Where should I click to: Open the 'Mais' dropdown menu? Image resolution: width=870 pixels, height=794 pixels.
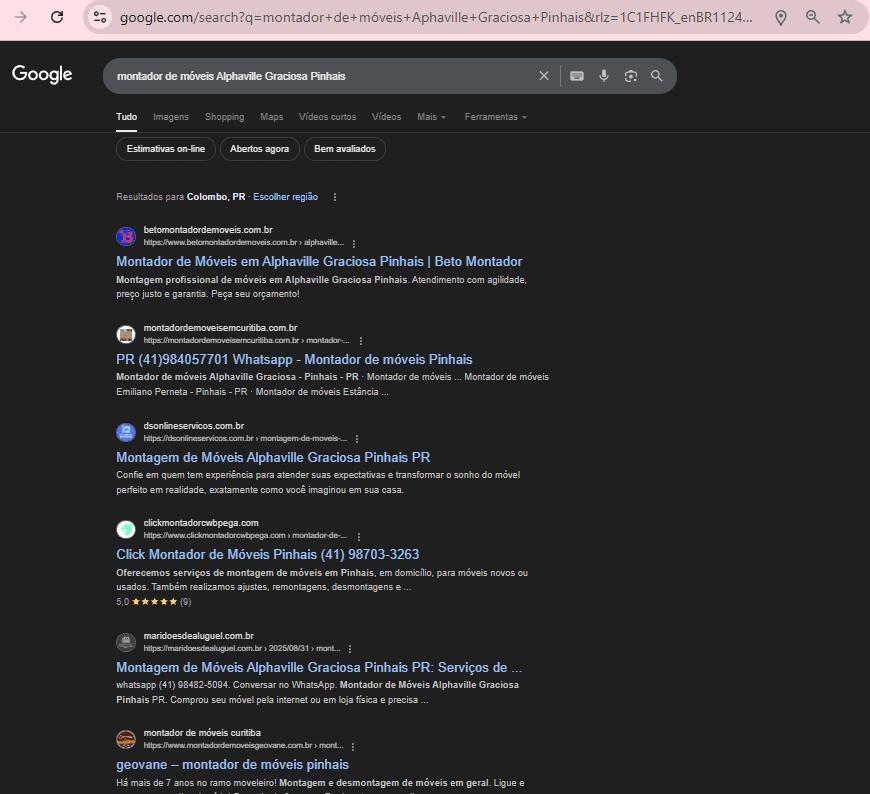click(x=431, y=117)
